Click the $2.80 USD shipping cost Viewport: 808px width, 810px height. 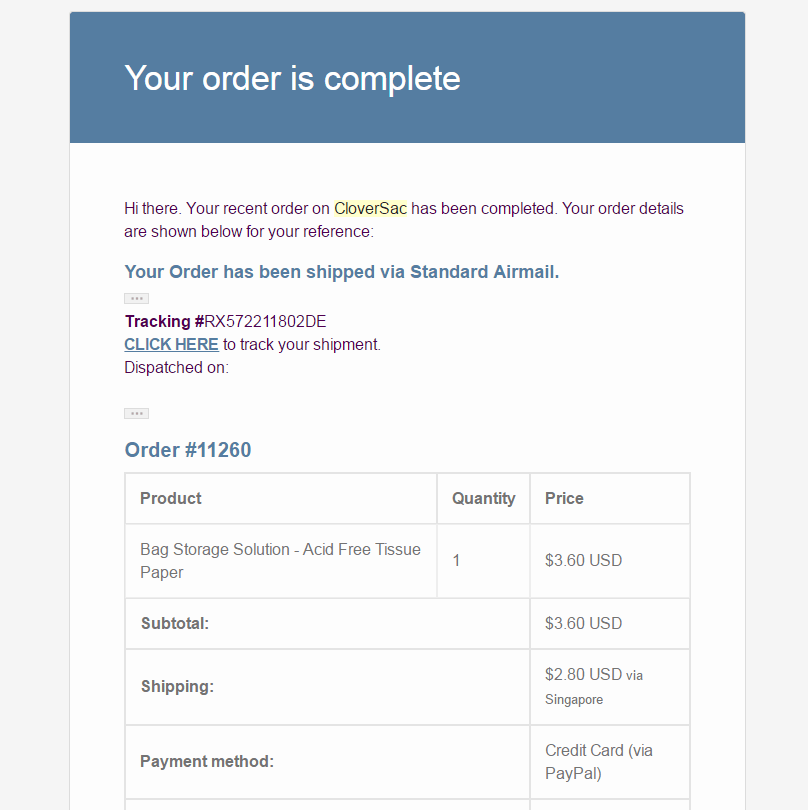pyautogui.click(x=583, y=675)
